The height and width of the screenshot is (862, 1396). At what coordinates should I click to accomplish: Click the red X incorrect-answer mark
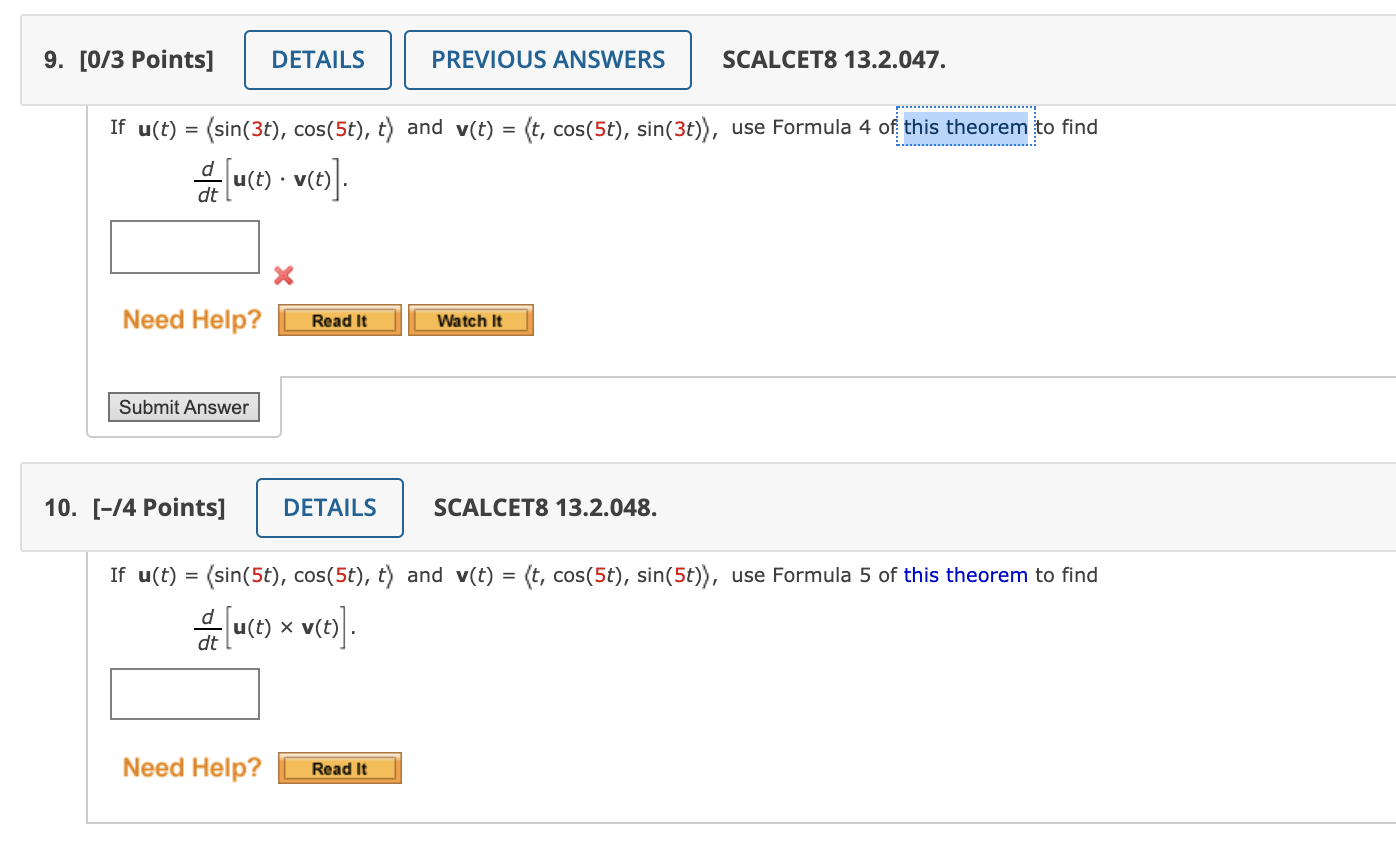(283, 276)
